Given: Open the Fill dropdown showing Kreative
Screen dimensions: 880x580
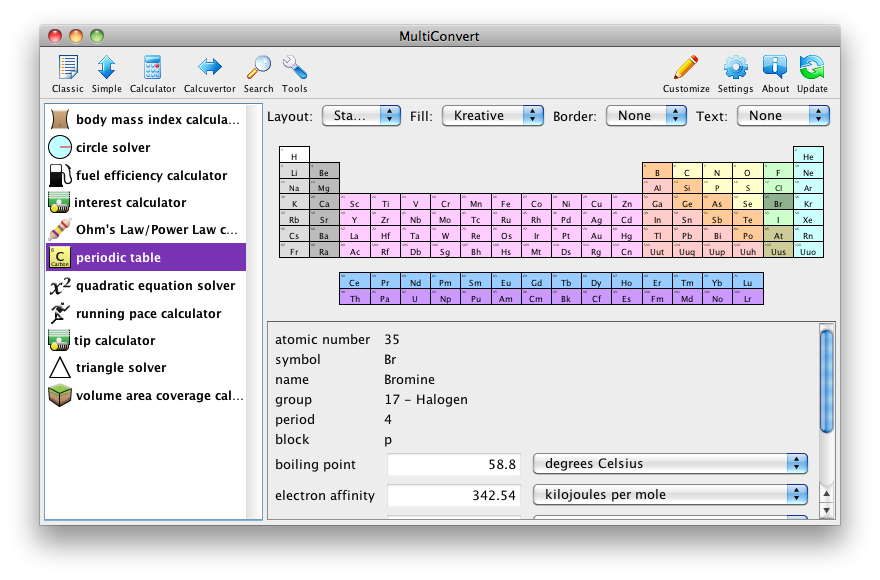Looking at the screenshot, I should [x=492, y=116].
